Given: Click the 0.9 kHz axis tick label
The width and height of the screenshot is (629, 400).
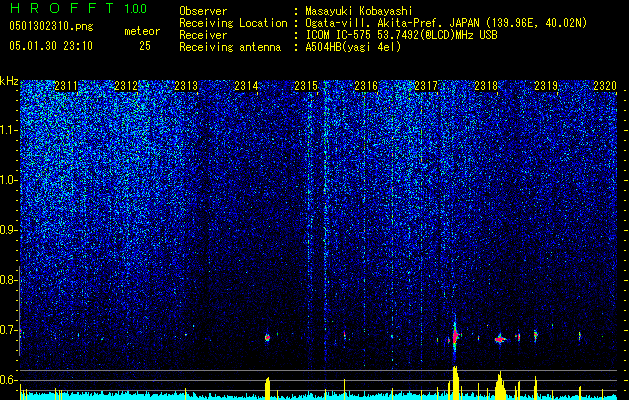Looking at the screenshot, I should click(x=9, y=230).
